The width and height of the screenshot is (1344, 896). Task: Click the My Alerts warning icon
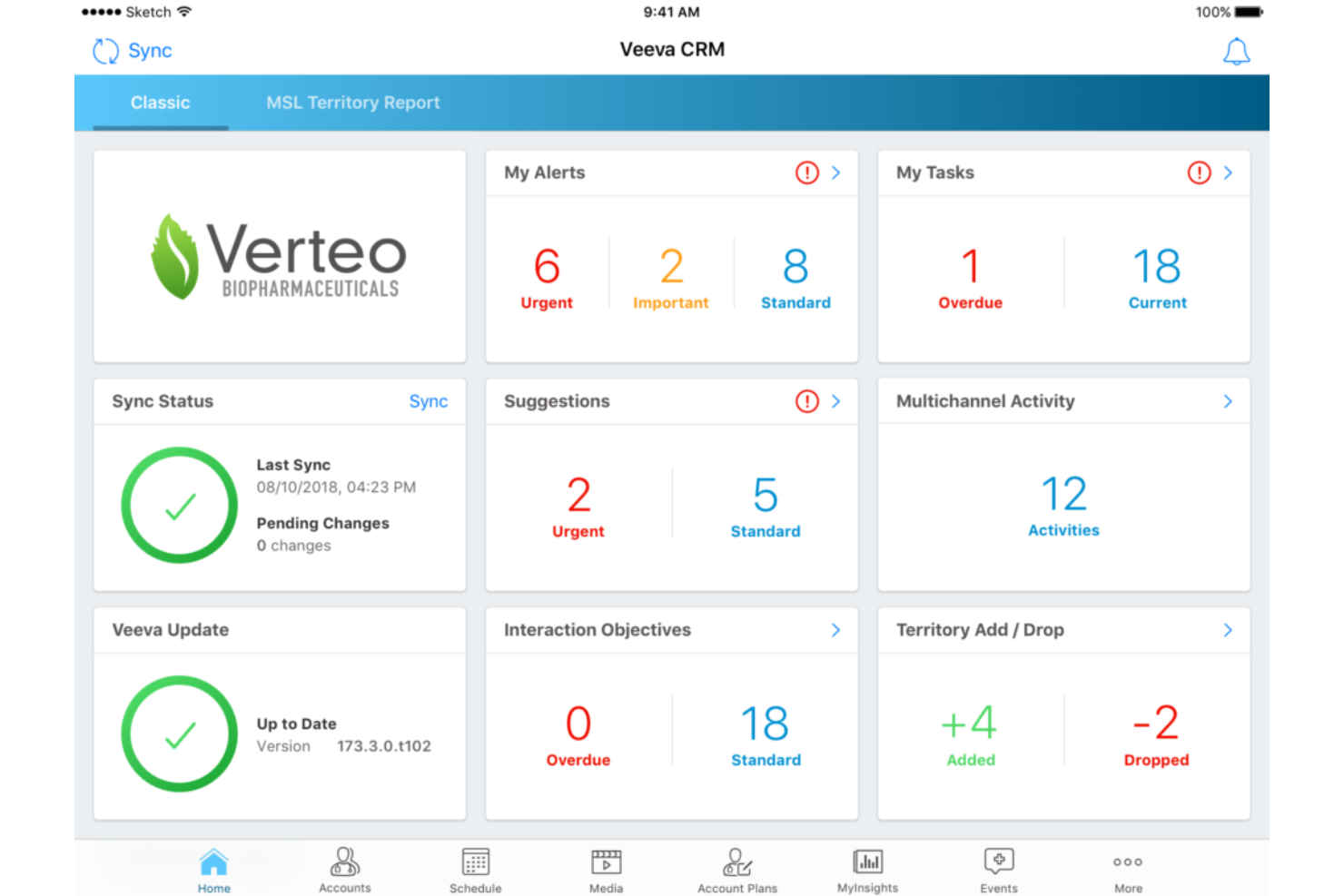[806, 172]
